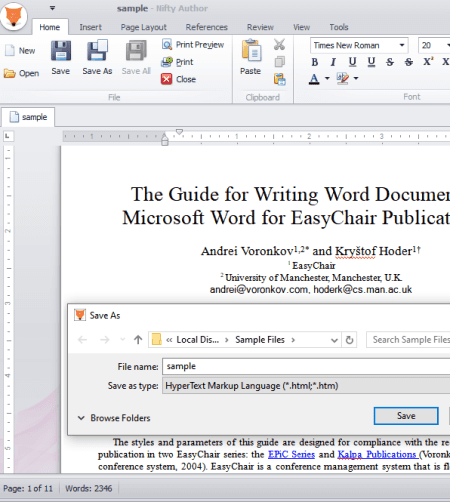Image resolution: width=450 pixels, height=502 pixels.
Task: Open the Review tab
Action: coord(260,27)
